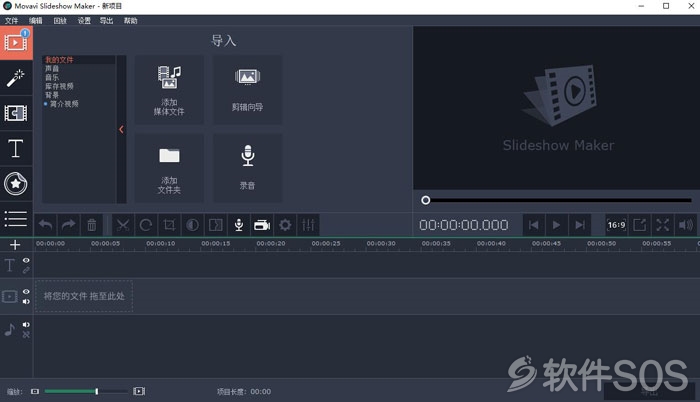
Task: Select 背景 in the import list
Action: 52,95
